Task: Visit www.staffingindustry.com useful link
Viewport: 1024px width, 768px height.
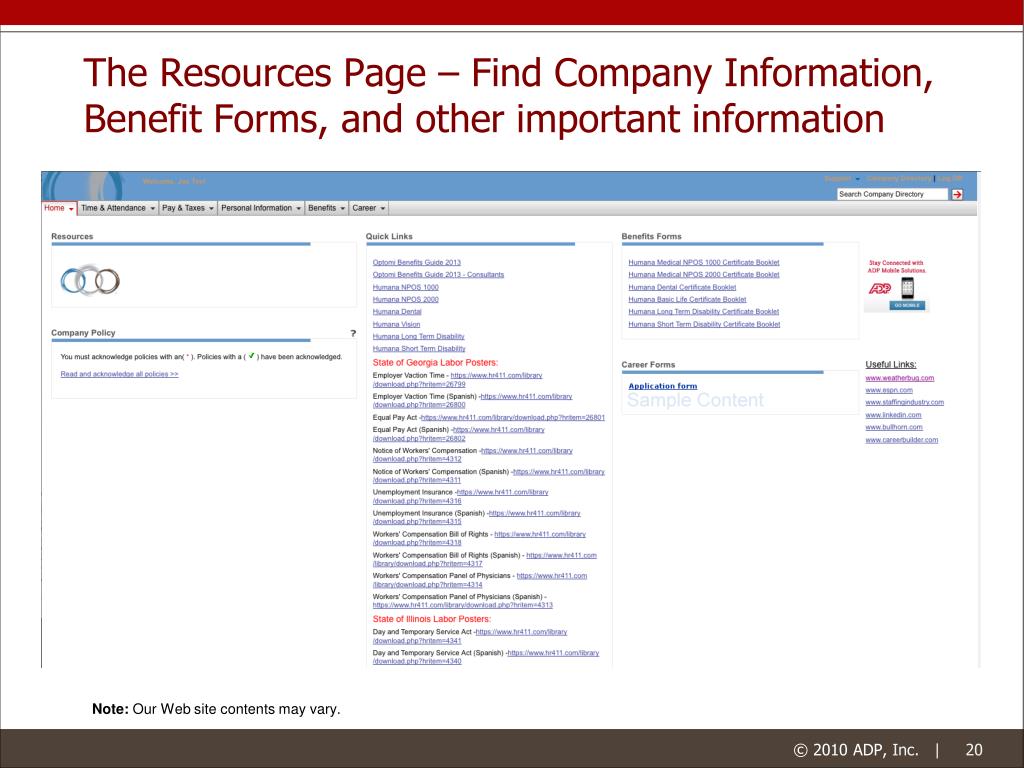Action: tap(904, 403)
